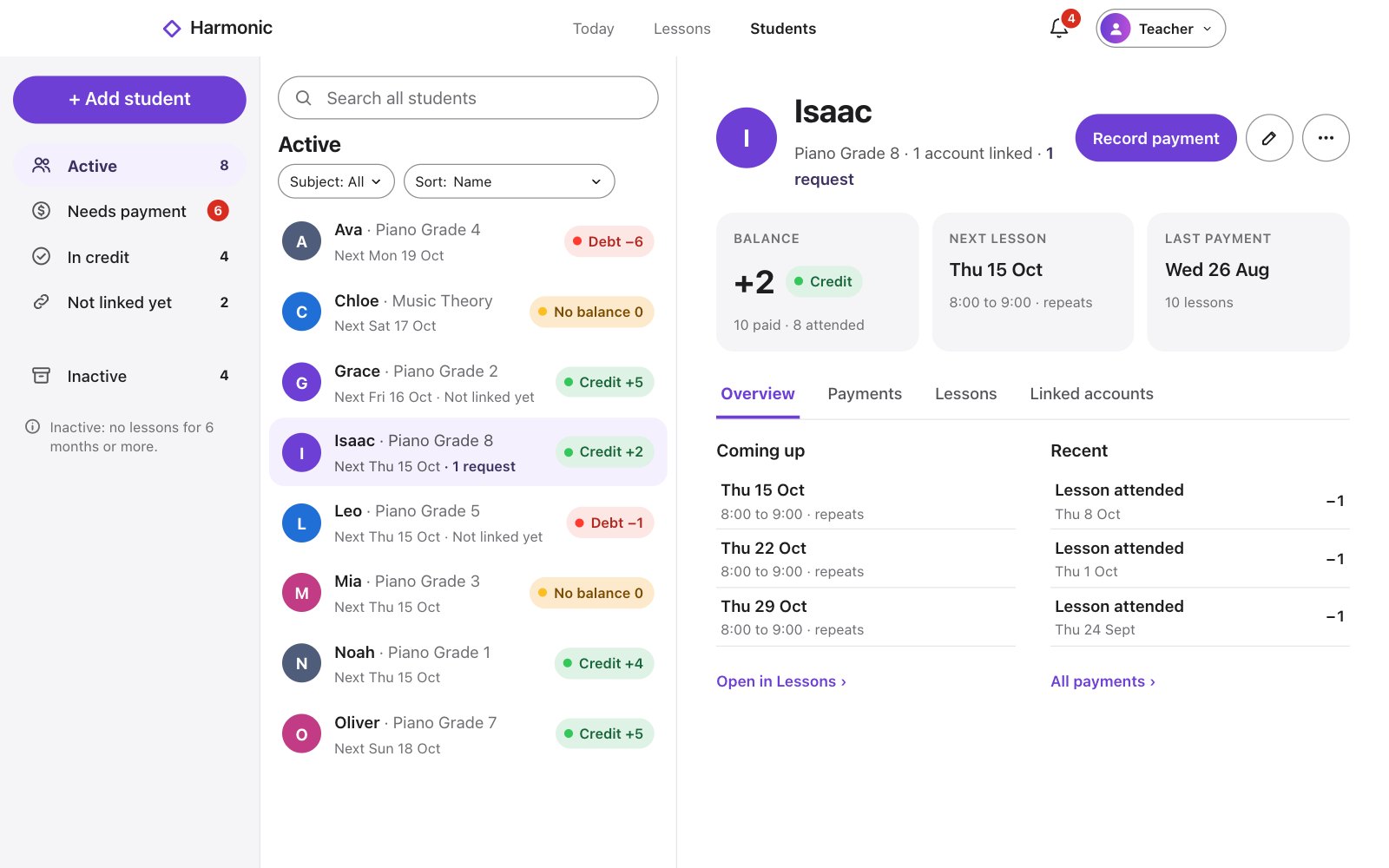
Task: Click Oliver's avatar circle
Action: 302,733
